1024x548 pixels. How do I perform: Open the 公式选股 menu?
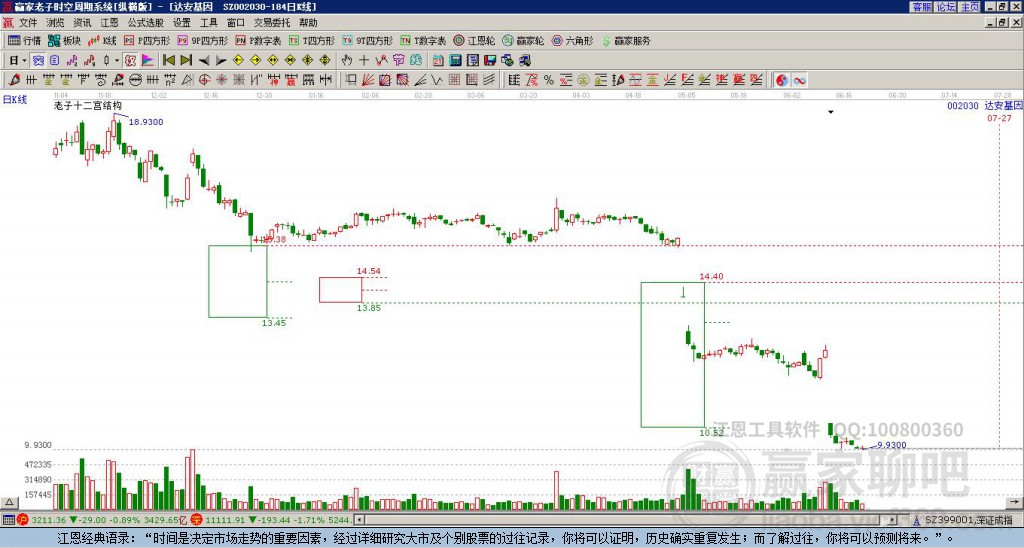pyautogui.click(x=146, y=23)
